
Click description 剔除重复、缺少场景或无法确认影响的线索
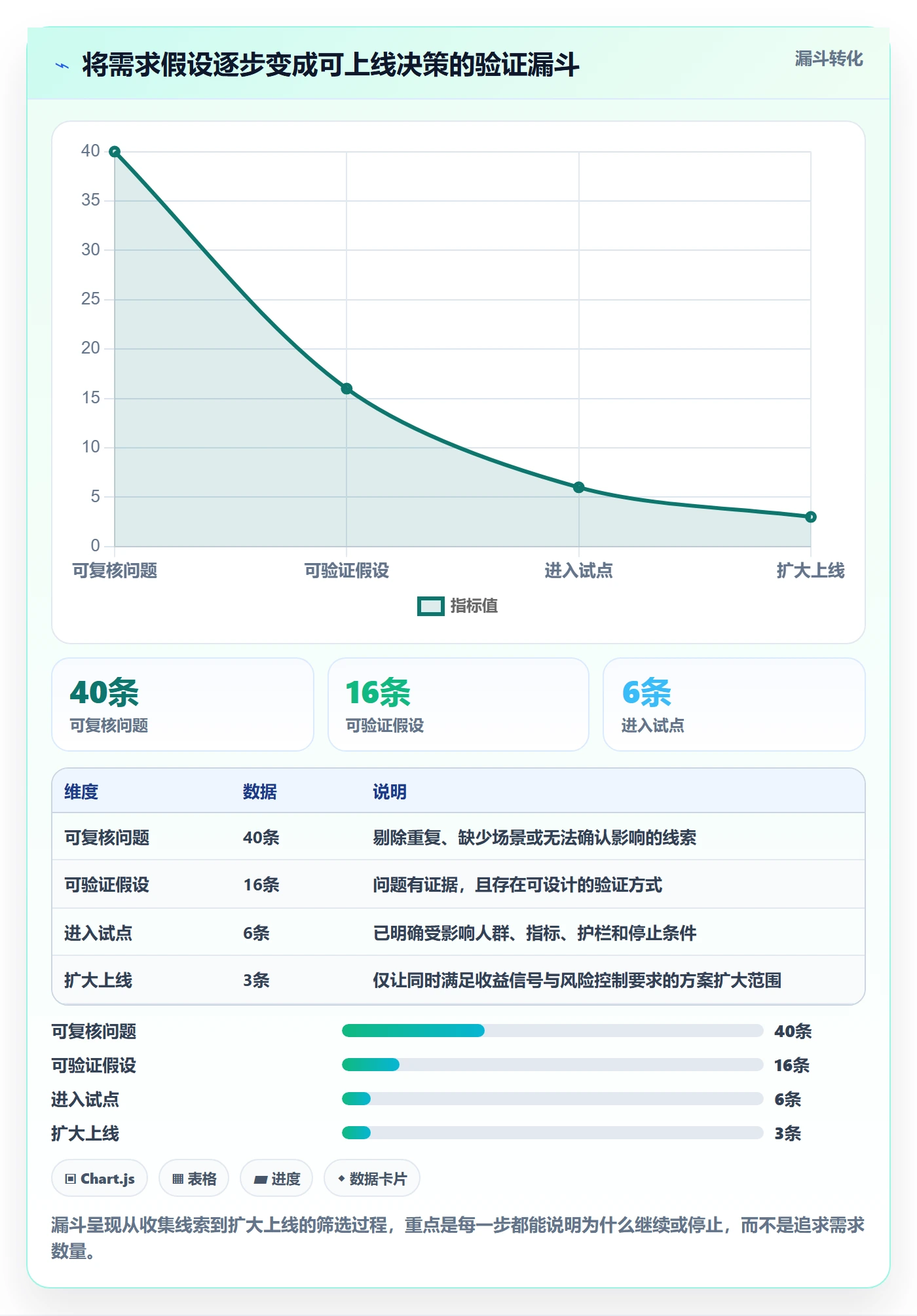pos(534,838)
